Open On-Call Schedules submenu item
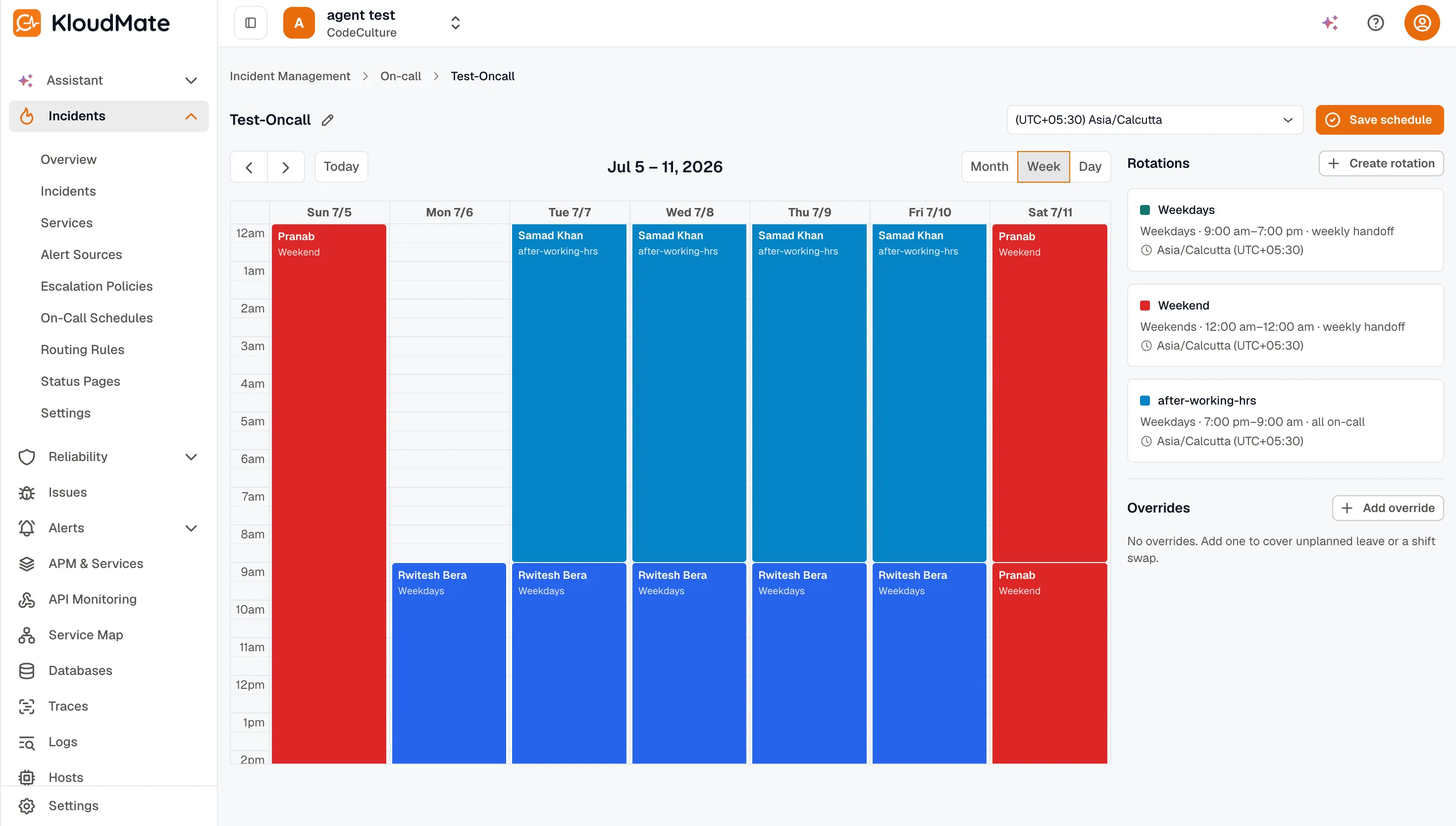Image resolution: width=1456 pixels, height=826 pixels. [x=97, y=318]
